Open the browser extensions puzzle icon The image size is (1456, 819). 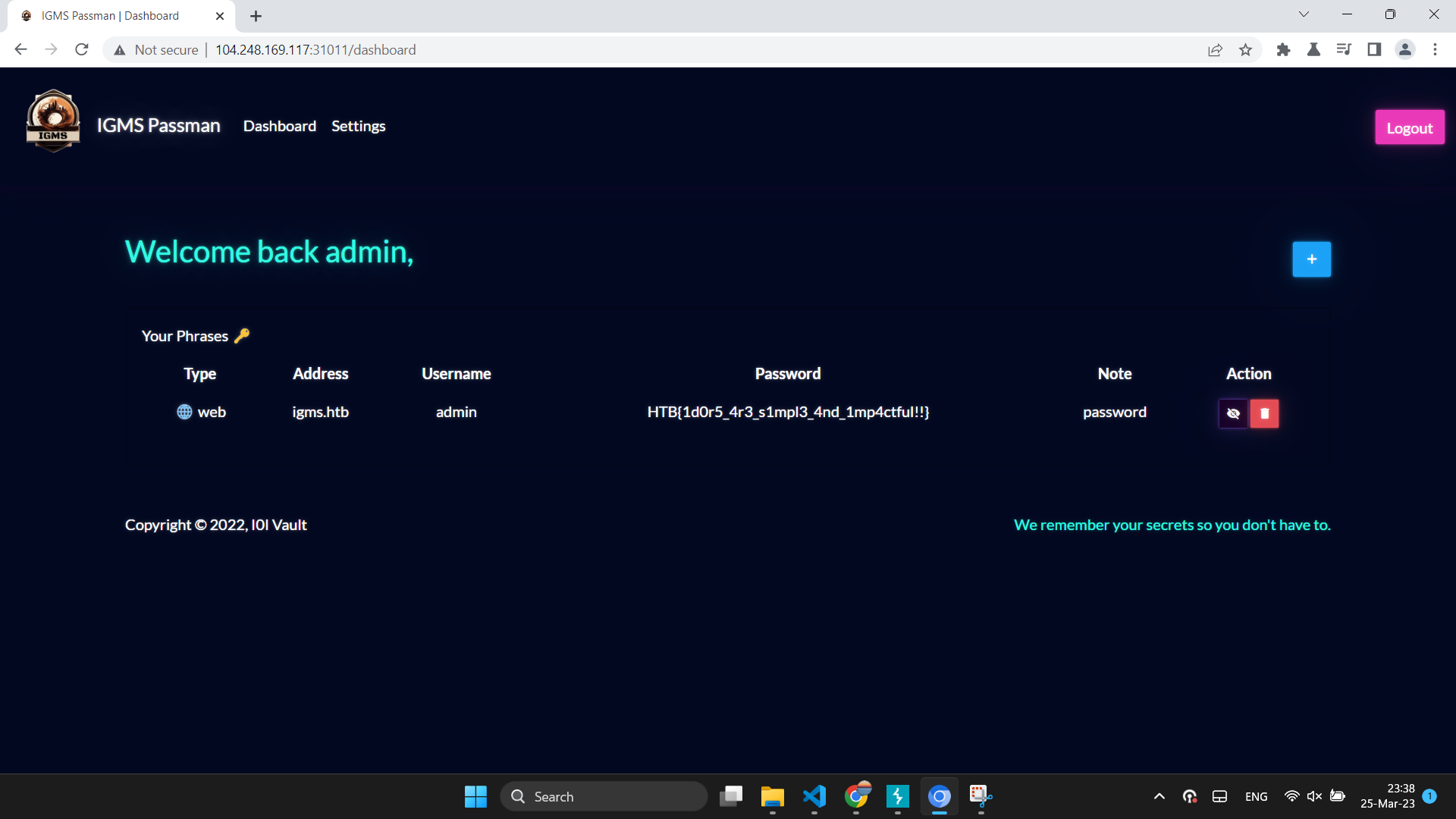[1283, 49]
